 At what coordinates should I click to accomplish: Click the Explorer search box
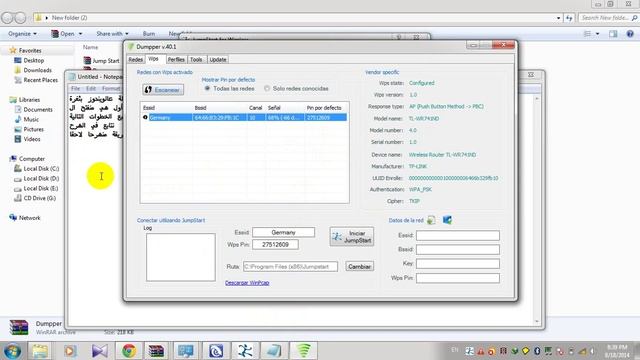[608, 18]
